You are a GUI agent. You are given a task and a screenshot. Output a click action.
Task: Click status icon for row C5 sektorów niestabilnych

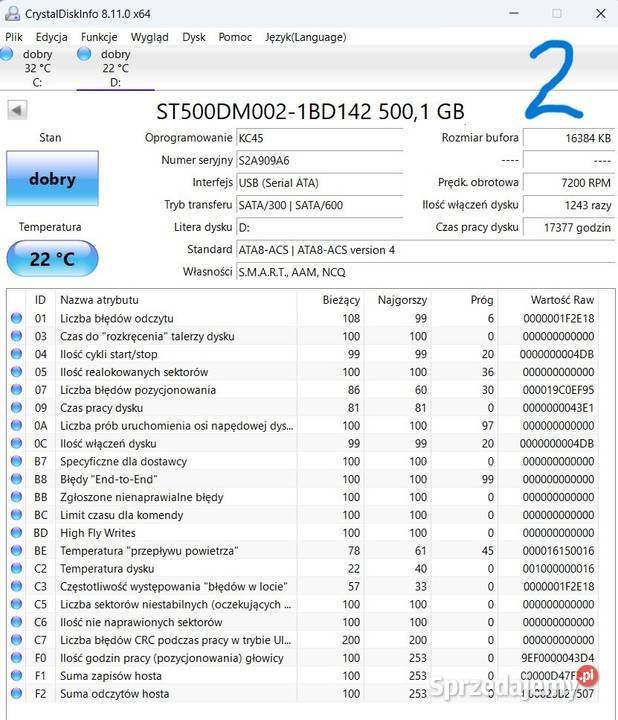click(17, 604)
